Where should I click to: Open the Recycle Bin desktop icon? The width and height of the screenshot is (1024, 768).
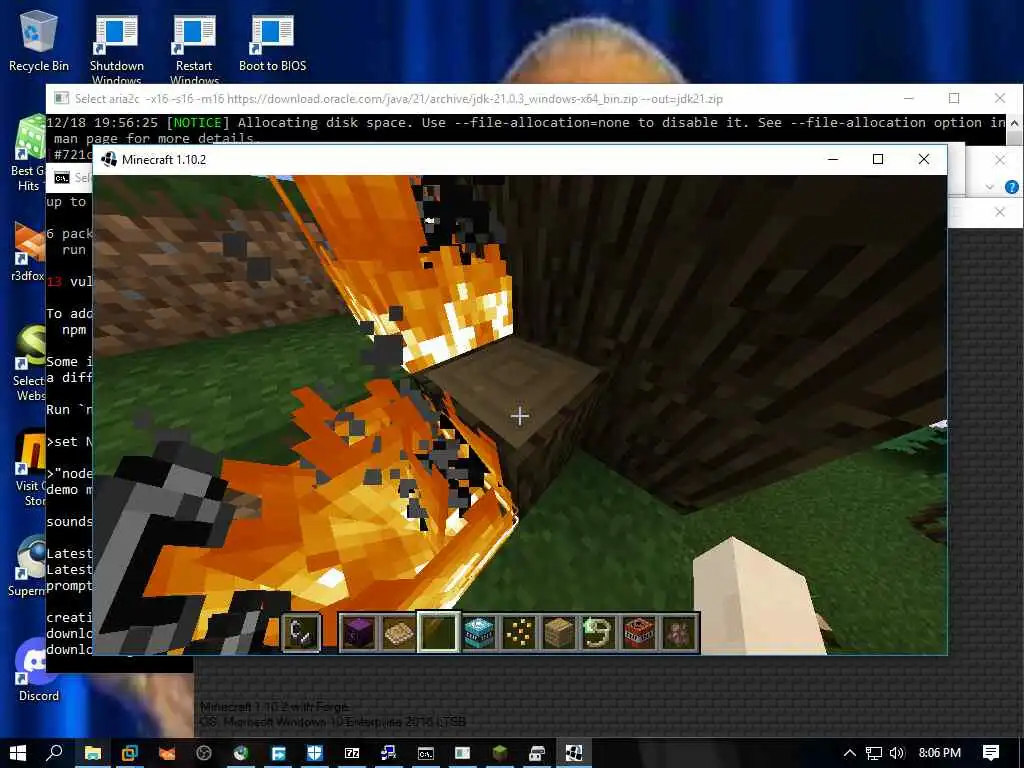point(39,41)
